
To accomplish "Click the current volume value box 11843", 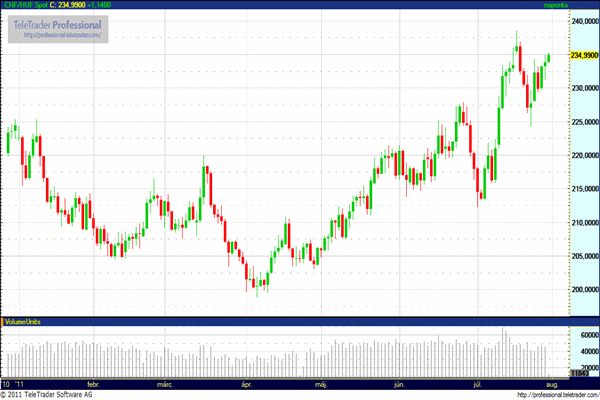I will [582, 373].
